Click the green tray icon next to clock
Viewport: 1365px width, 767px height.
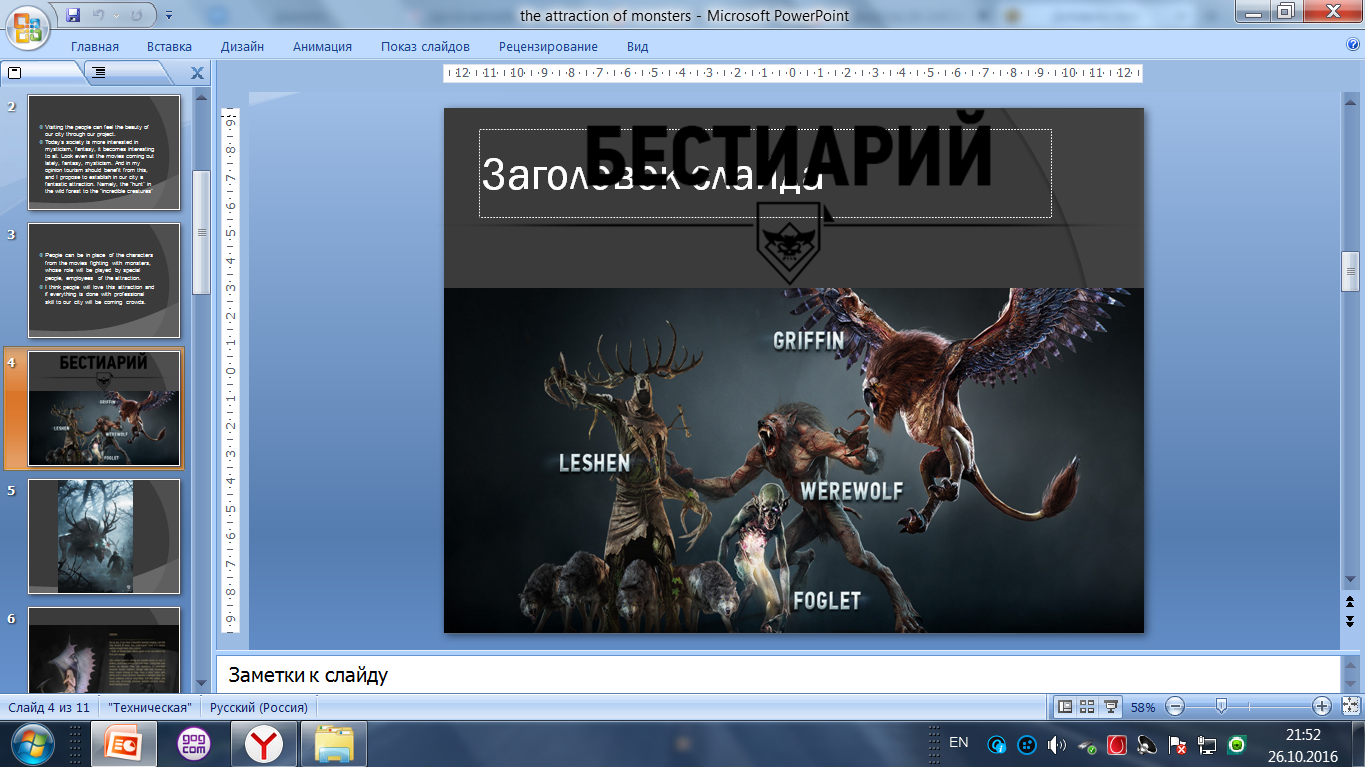point(1237,745)
